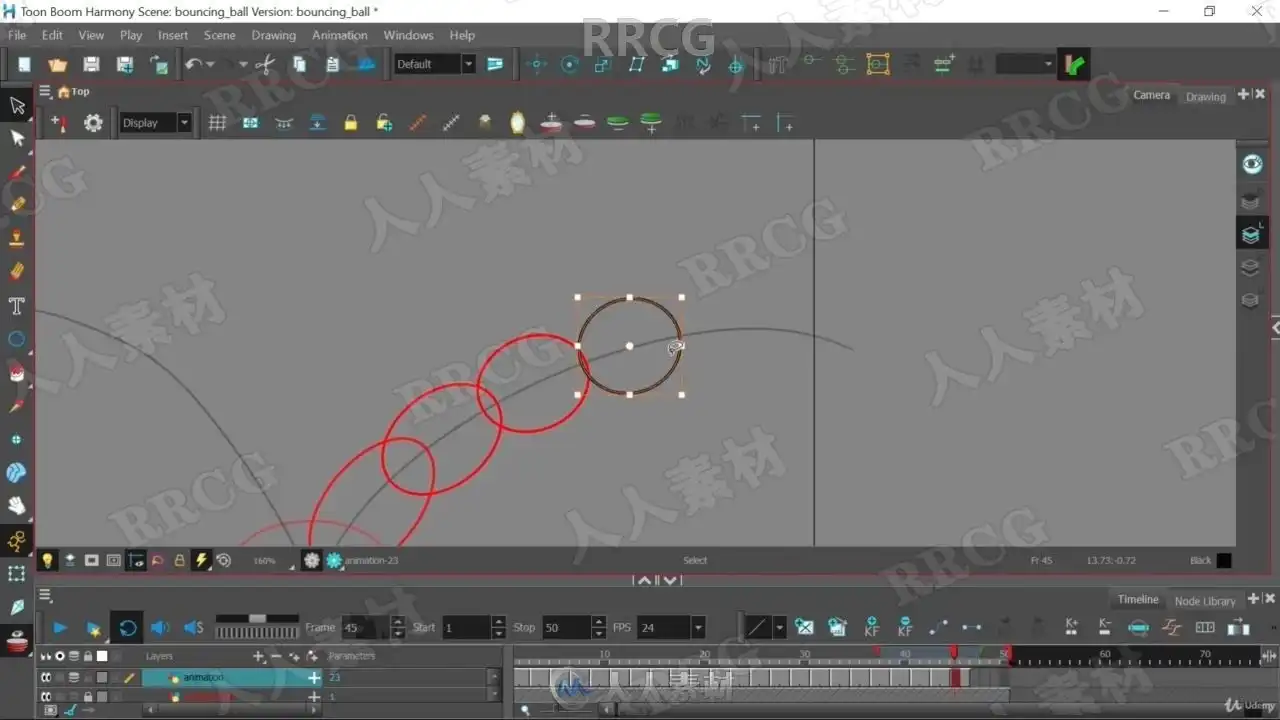Switch to the Node Library tab
The image size is (1280, 720).
pyautogui.click(x=1205, y=601)
